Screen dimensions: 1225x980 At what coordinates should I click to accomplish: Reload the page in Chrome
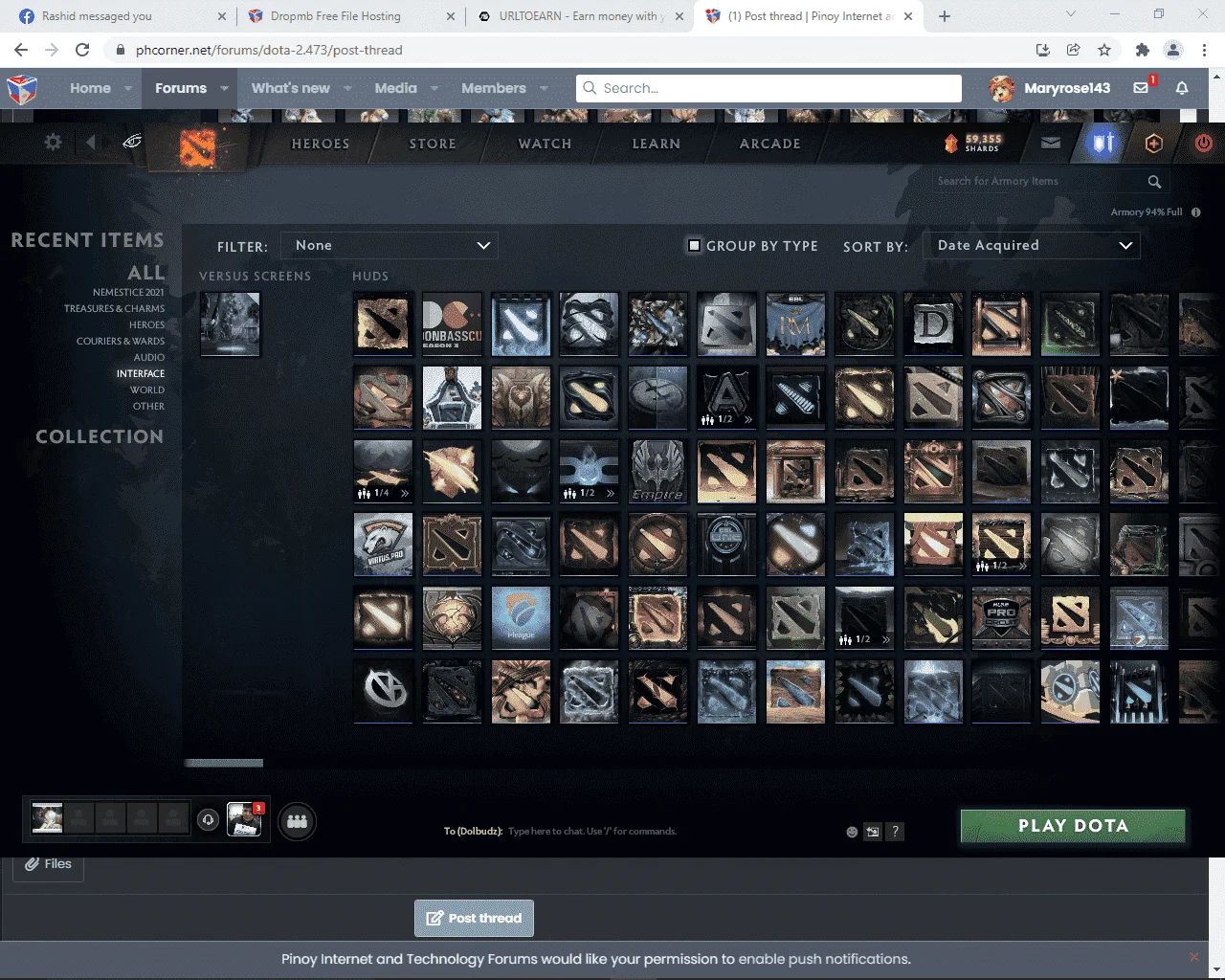tap(82, 50)
